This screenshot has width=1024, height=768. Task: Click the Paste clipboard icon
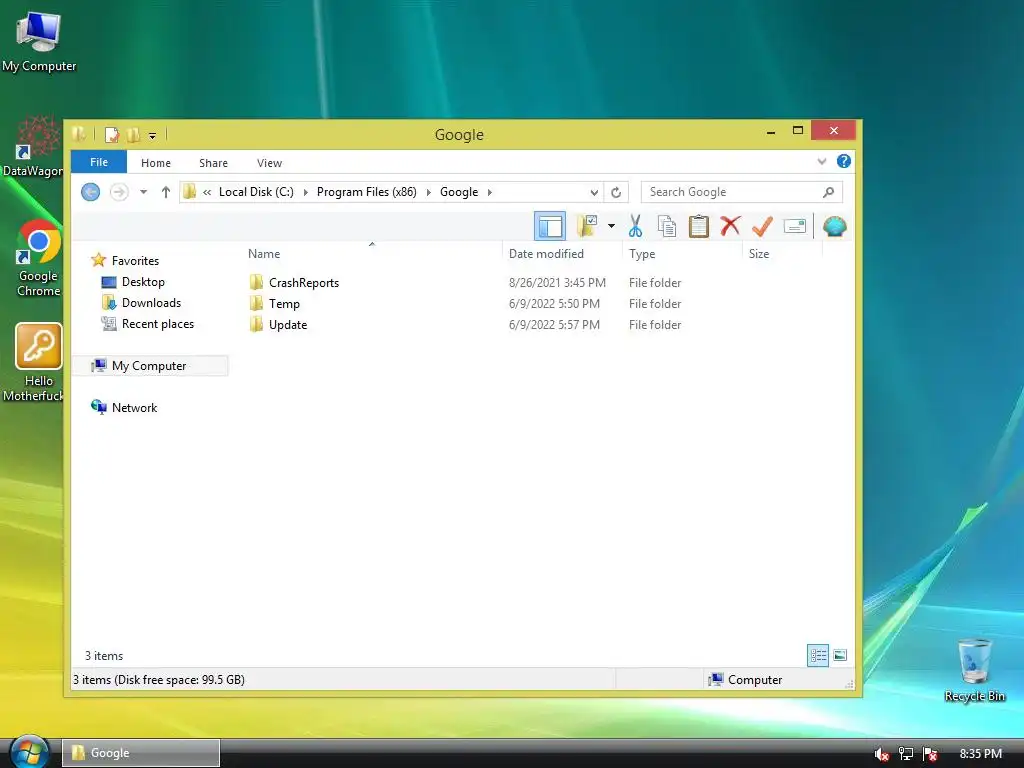[699, 226]
